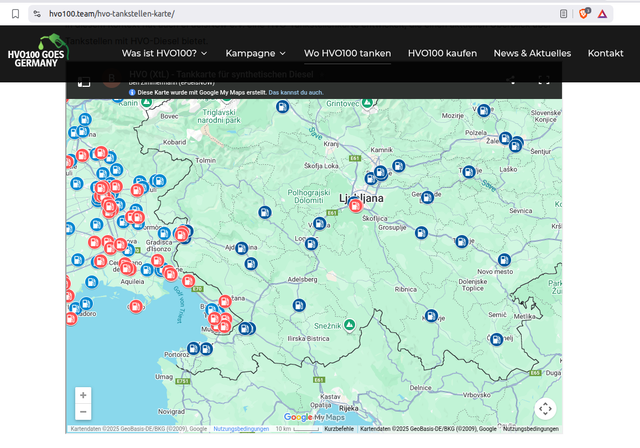Select blue fuel marker near Grosuplje

pos(421,233)
